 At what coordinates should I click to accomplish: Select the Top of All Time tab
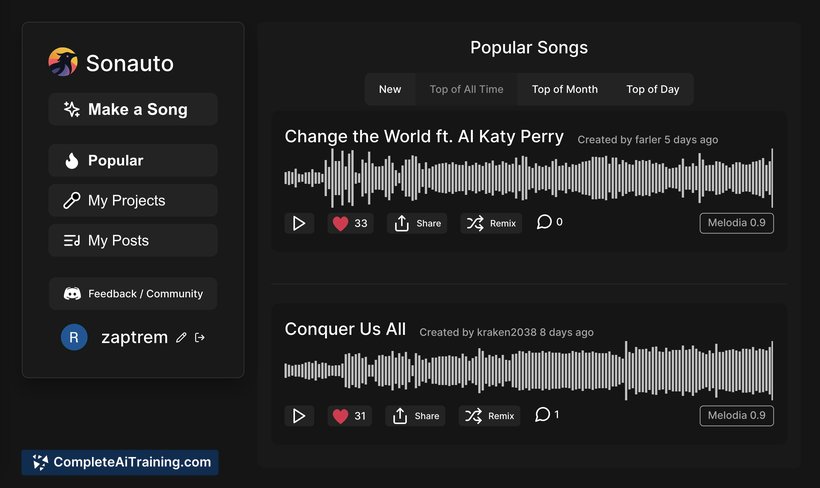pos(466,89)
